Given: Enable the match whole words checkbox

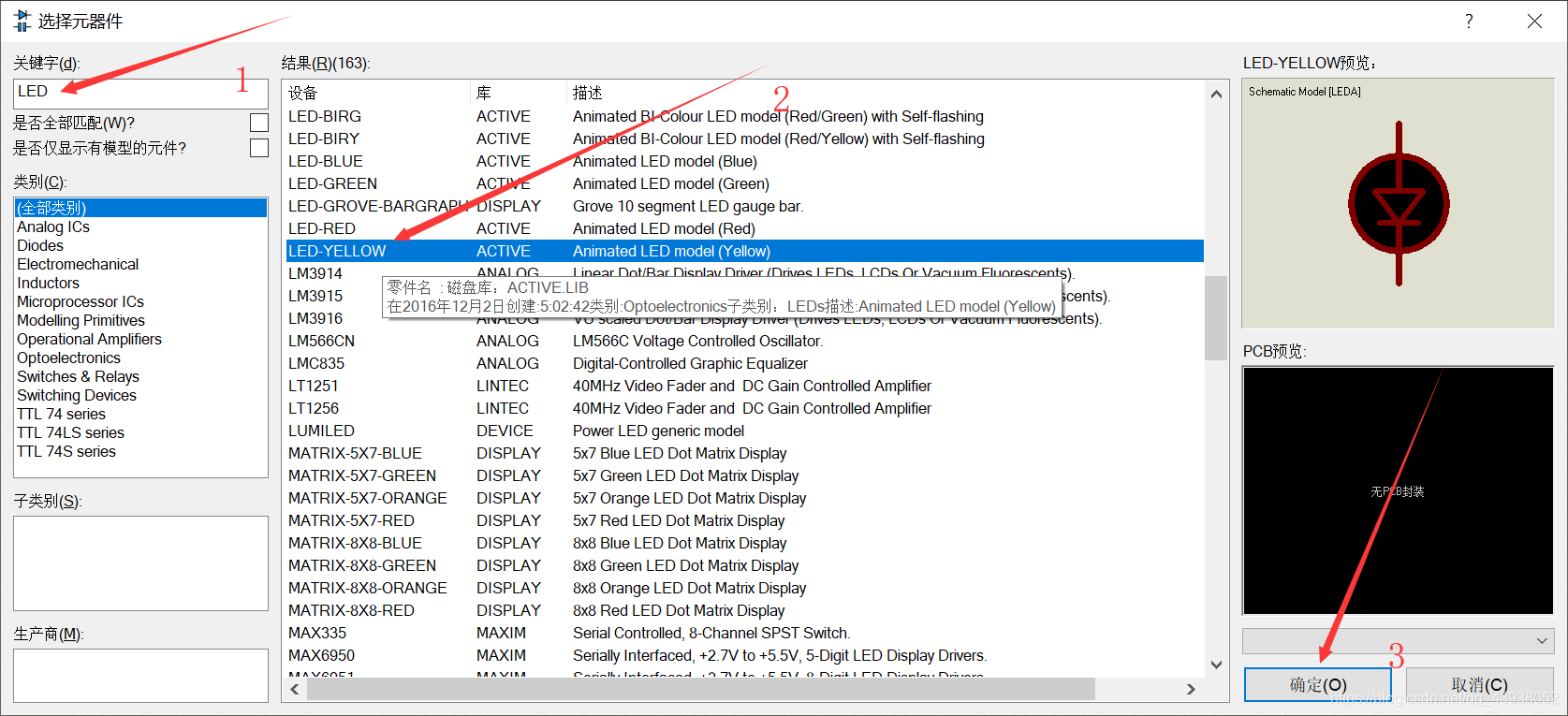Looking at the screenshot, I should click(259, 123).
